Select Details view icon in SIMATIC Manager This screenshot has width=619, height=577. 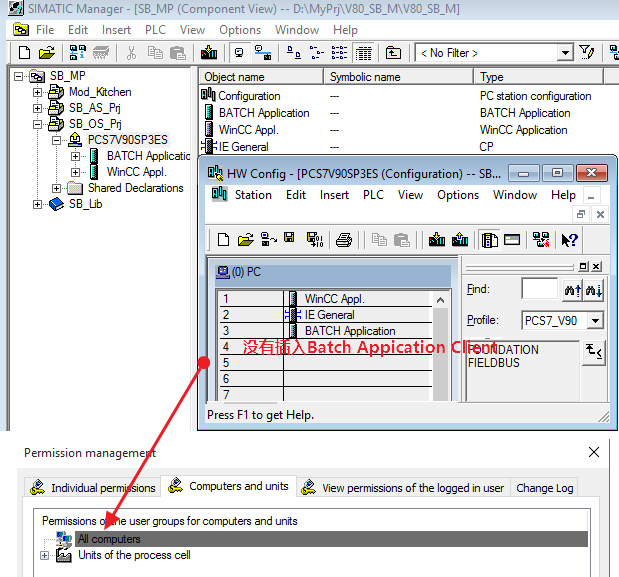tap(364, 52)
